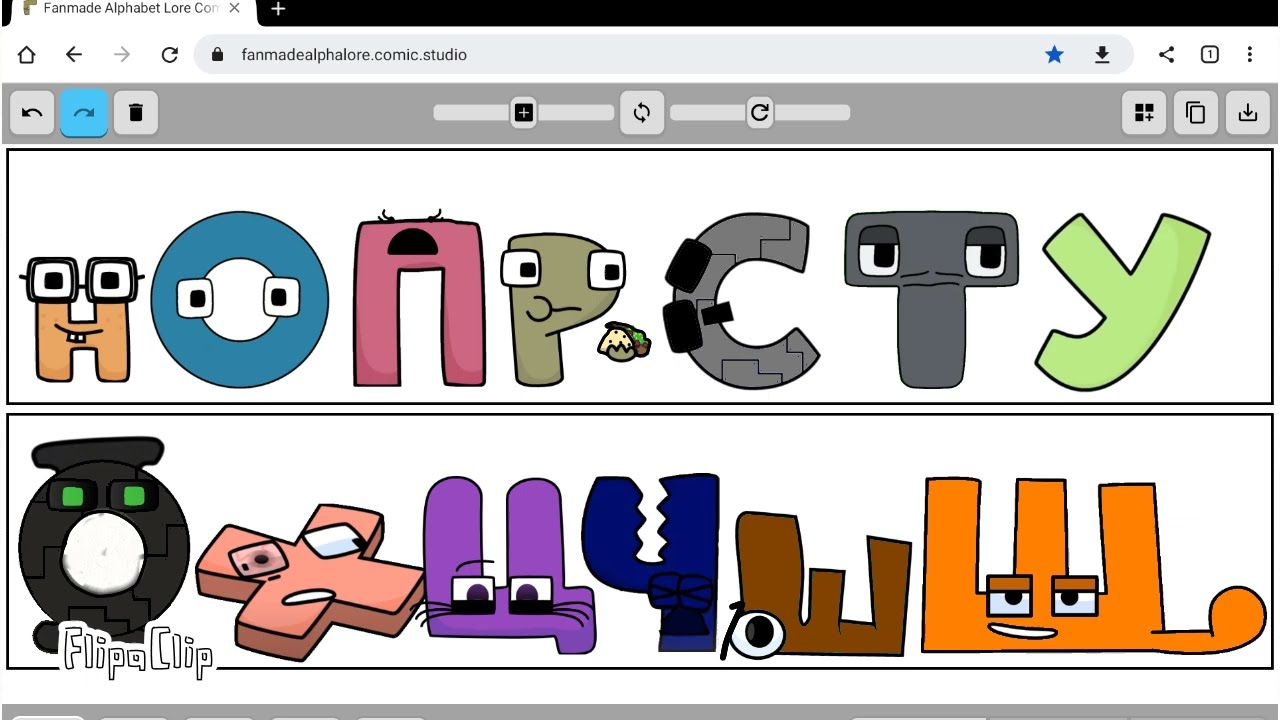Duplicate the selection with copy icon
The width and height of the screenshot is (1280, 720).
[x=1196, y=113]
